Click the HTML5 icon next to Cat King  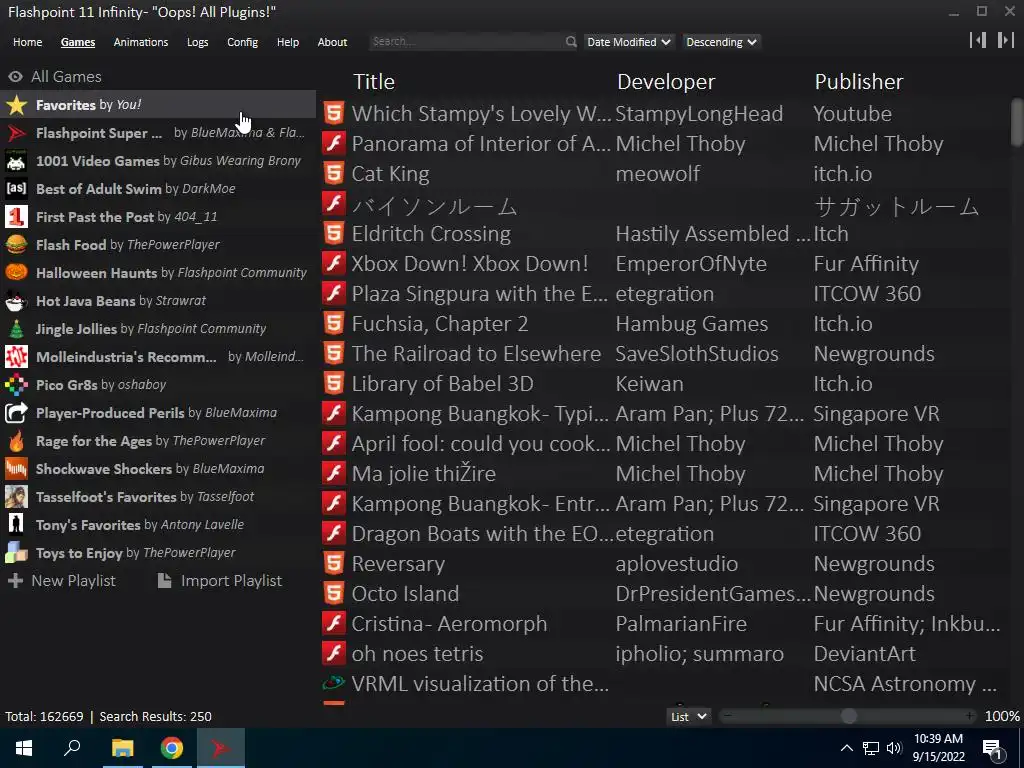pos(334,174)
